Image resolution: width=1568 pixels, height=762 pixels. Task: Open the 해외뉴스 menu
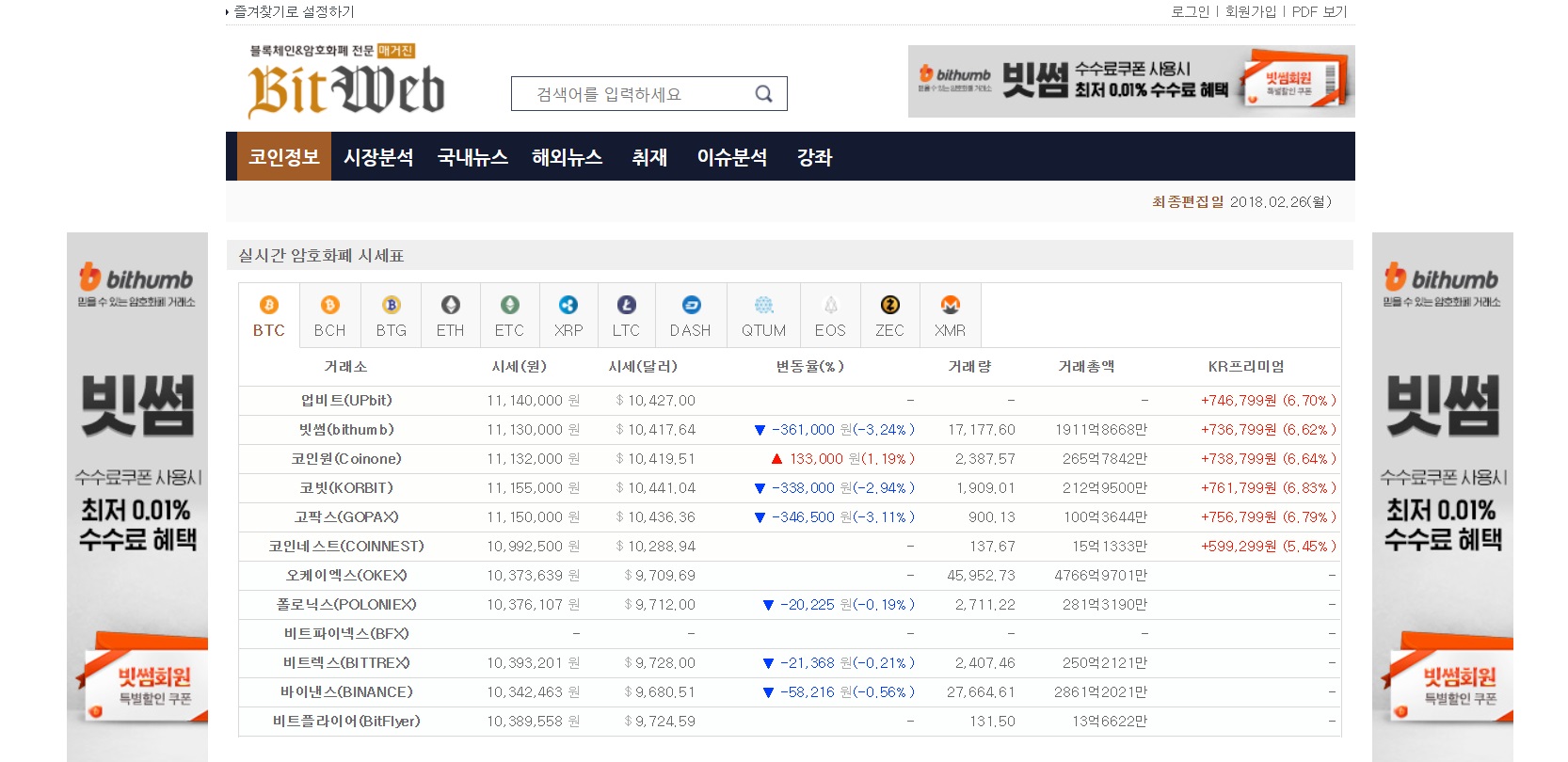click(568, 157)
